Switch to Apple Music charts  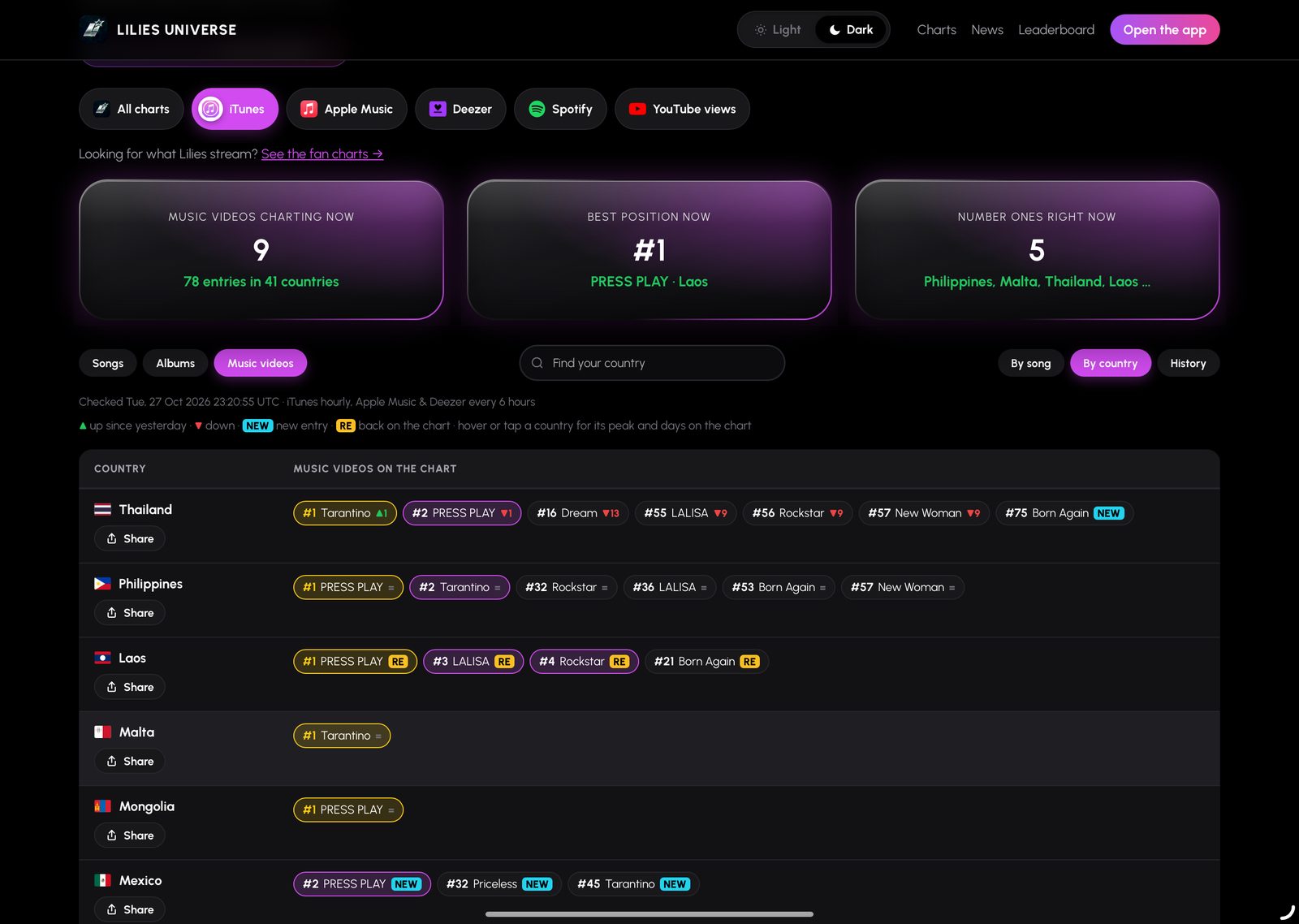[347, 109]
